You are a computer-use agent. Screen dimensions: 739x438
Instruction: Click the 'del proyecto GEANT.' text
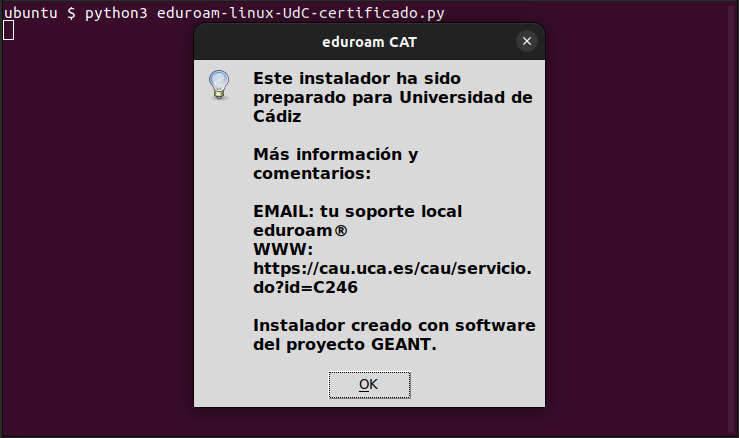click(x=345, y=345)
